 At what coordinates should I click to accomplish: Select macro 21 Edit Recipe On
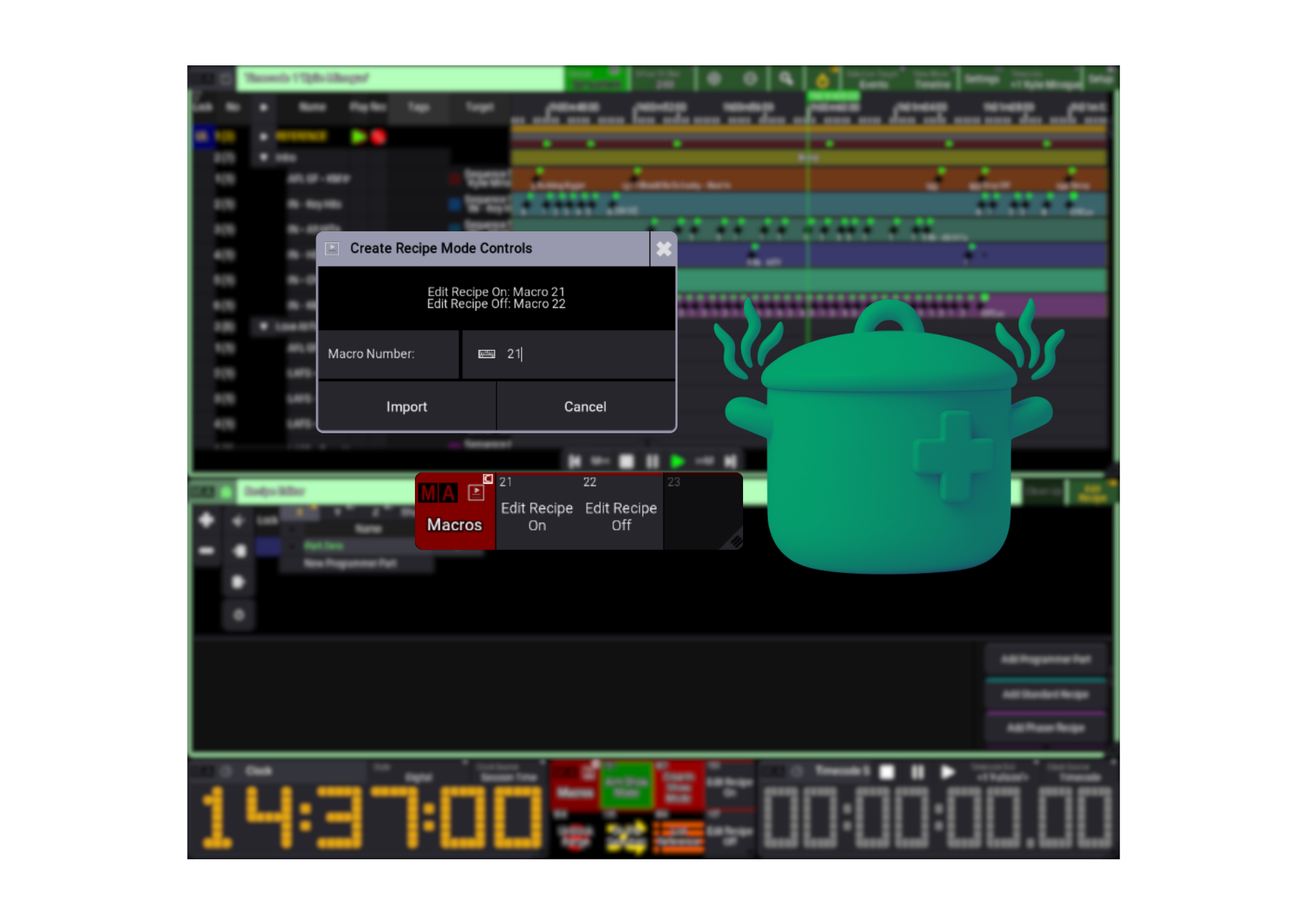coord(537,512)
